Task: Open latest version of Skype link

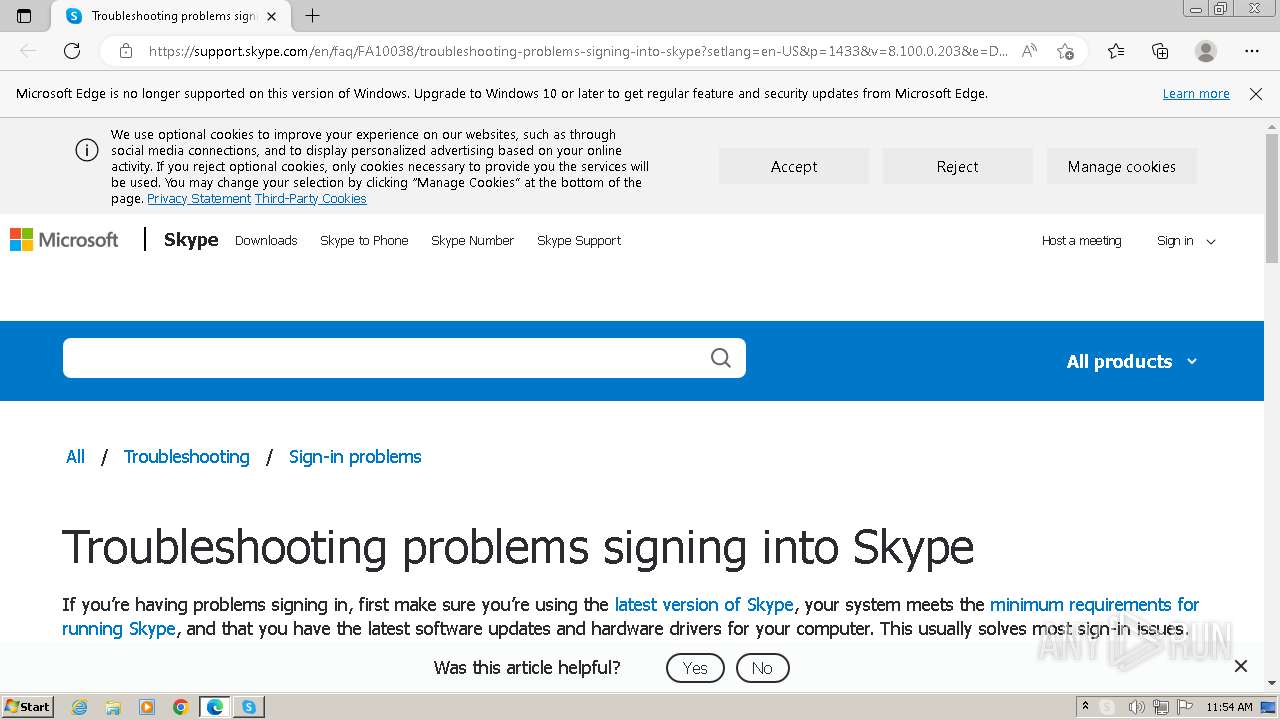Action: 704,605
